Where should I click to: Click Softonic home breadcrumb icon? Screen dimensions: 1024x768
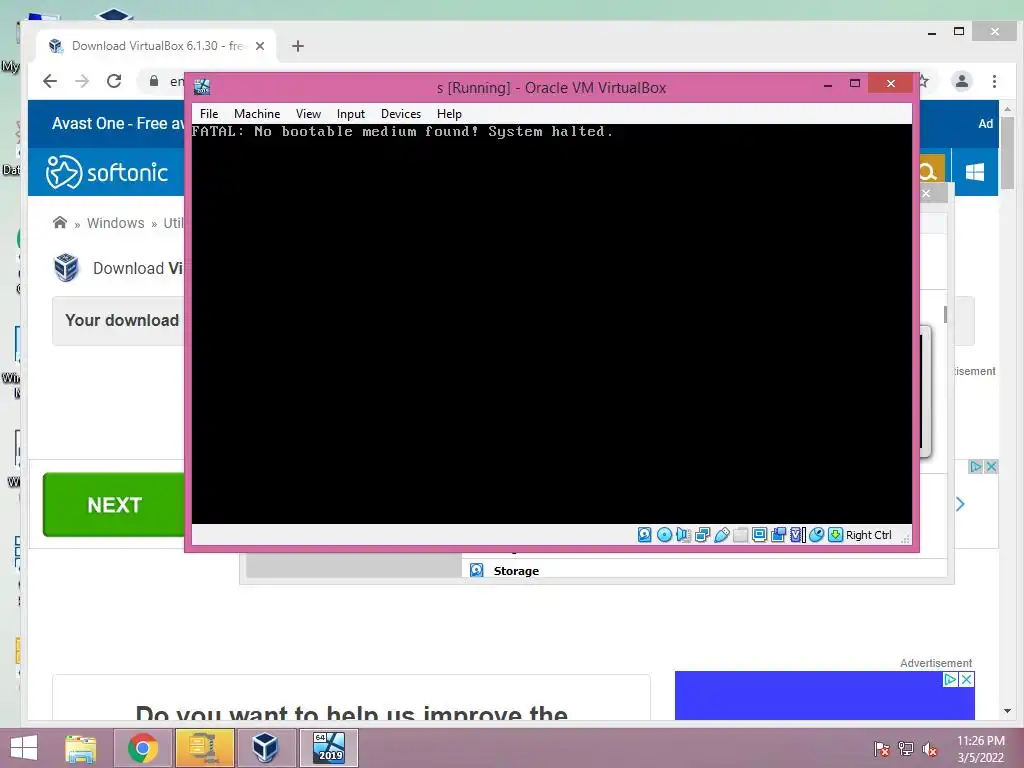point(60,223)
